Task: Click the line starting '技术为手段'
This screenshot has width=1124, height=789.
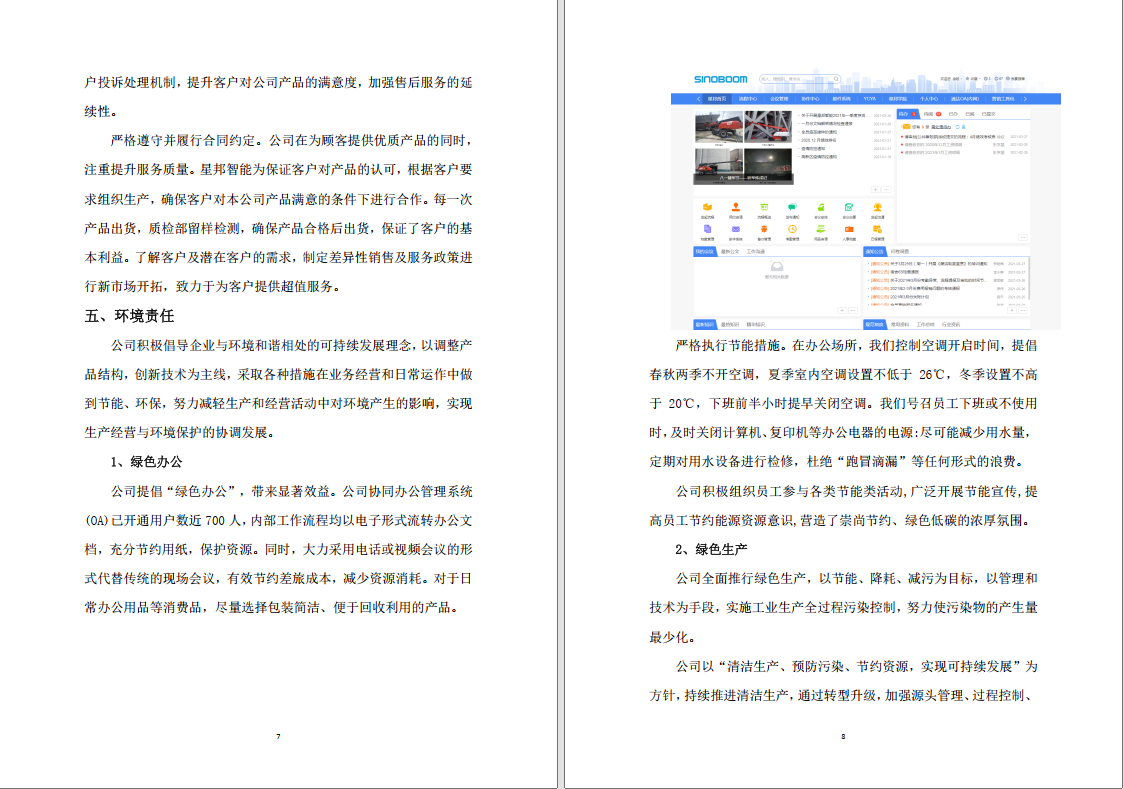Action: click(843, 608)
